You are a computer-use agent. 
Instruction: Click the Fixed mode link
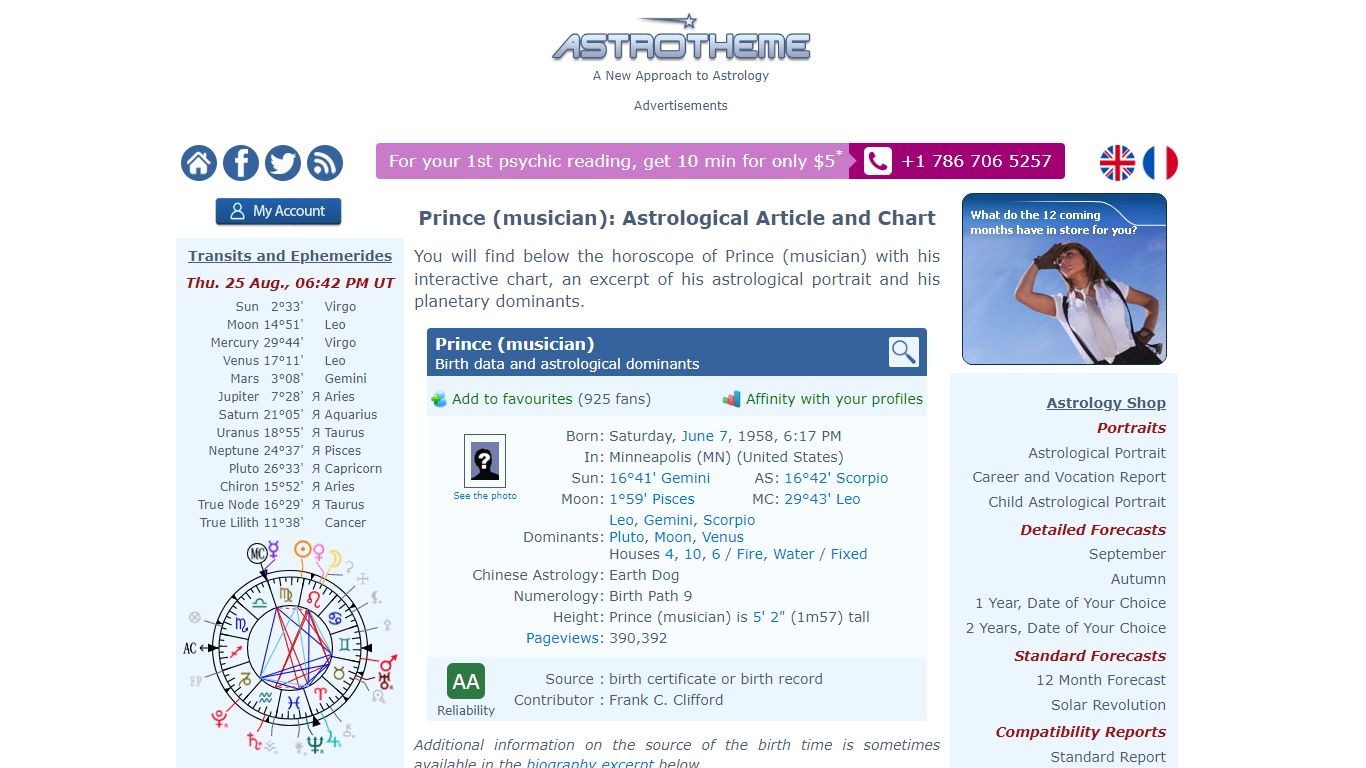click(849, 554)
